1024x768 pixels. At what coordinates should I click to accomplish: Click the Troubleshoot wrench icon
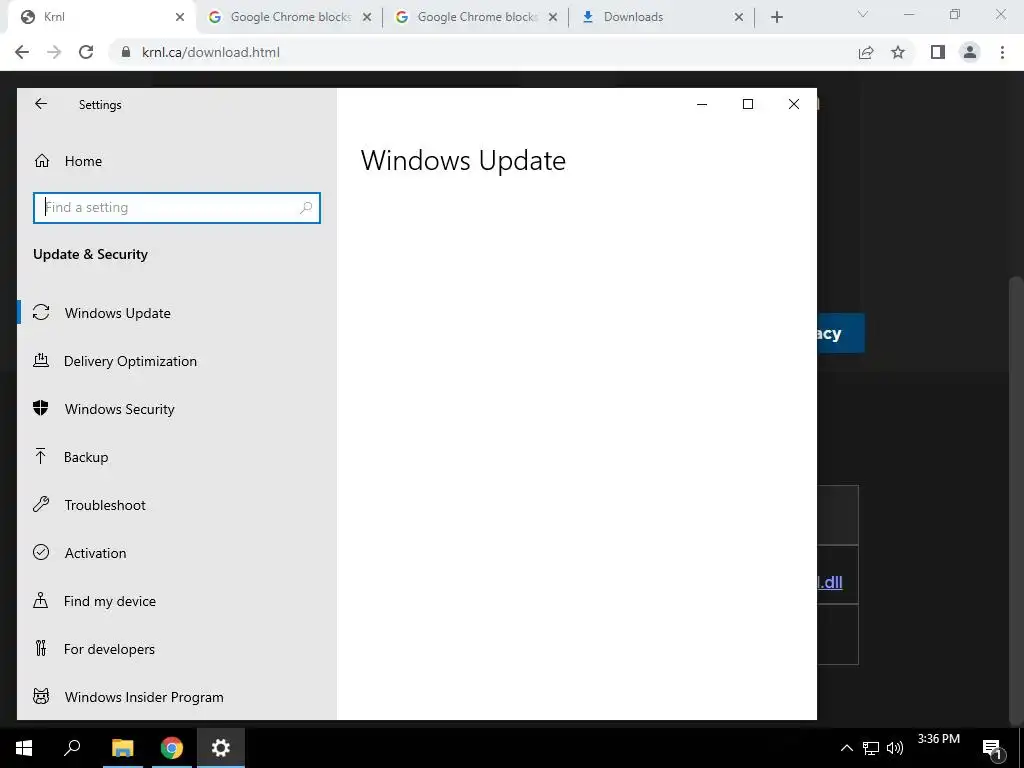click(41, 504)
